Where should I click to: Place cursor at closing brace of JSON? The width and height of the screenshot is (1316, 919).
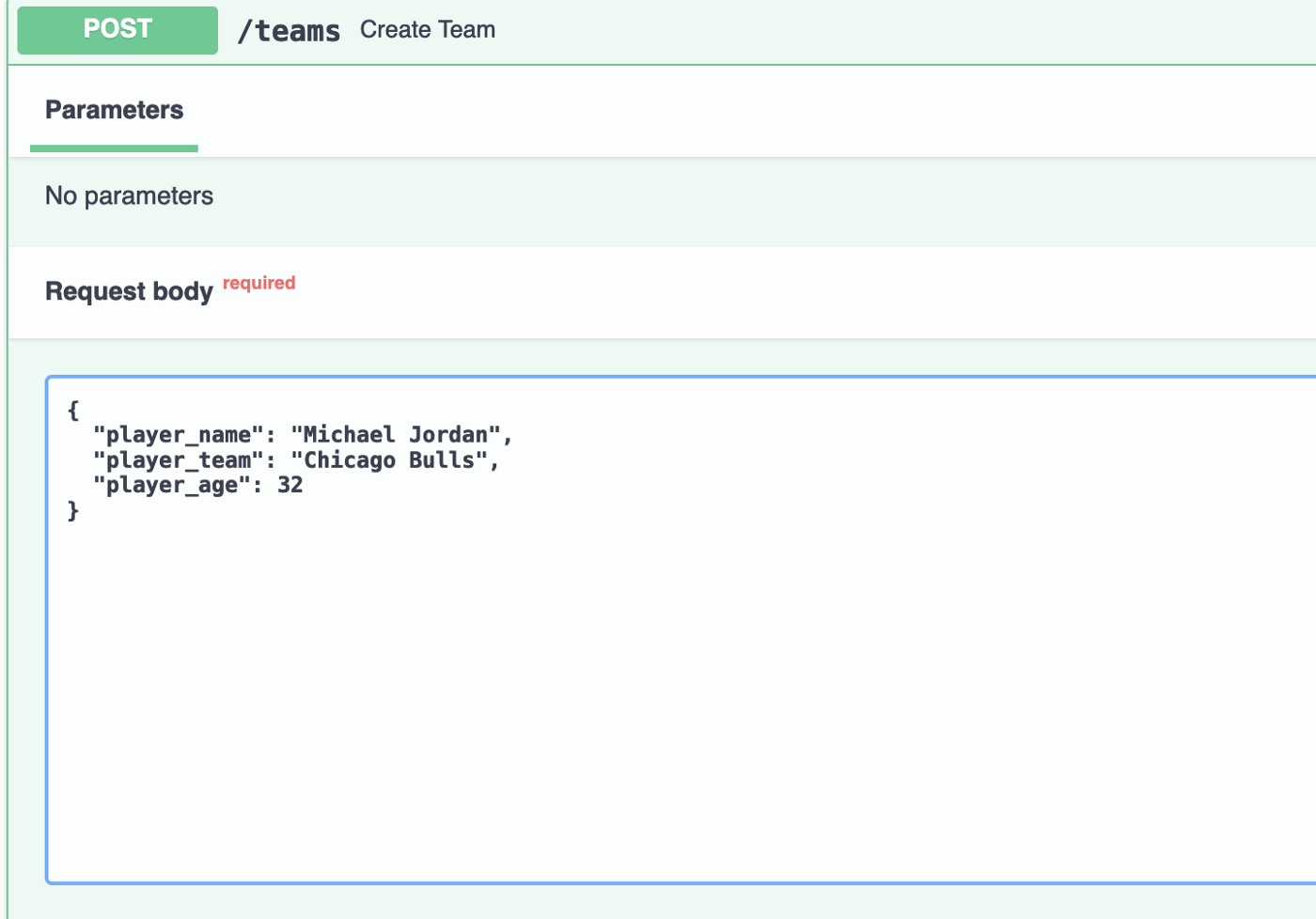(73, 511)
